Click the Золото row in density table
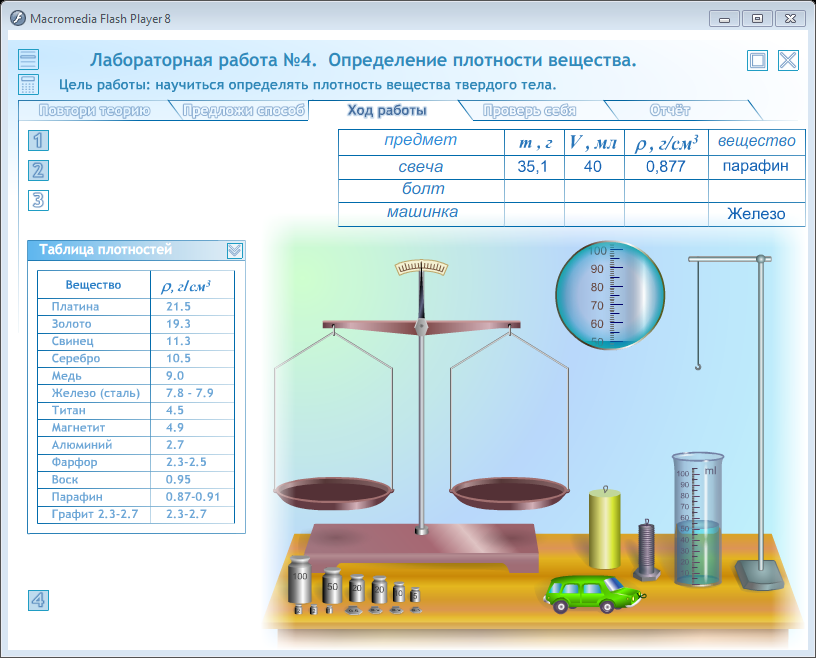Screen dimensions: 816x658 (x=136, y=324)
